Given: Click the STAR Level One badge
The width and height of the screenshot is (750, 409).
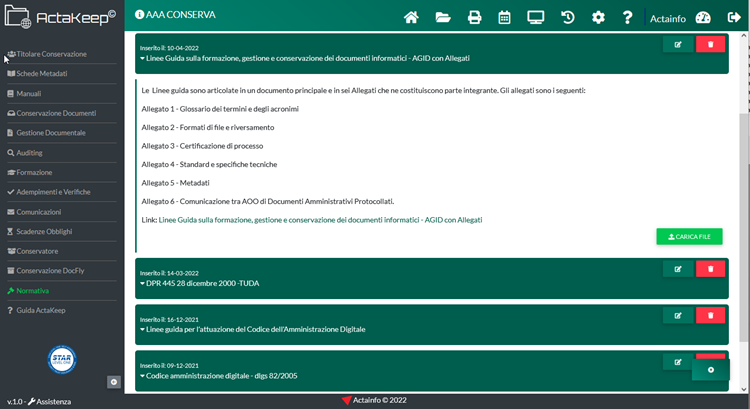Looking at the screenshot, I should [x=62, y=359].
